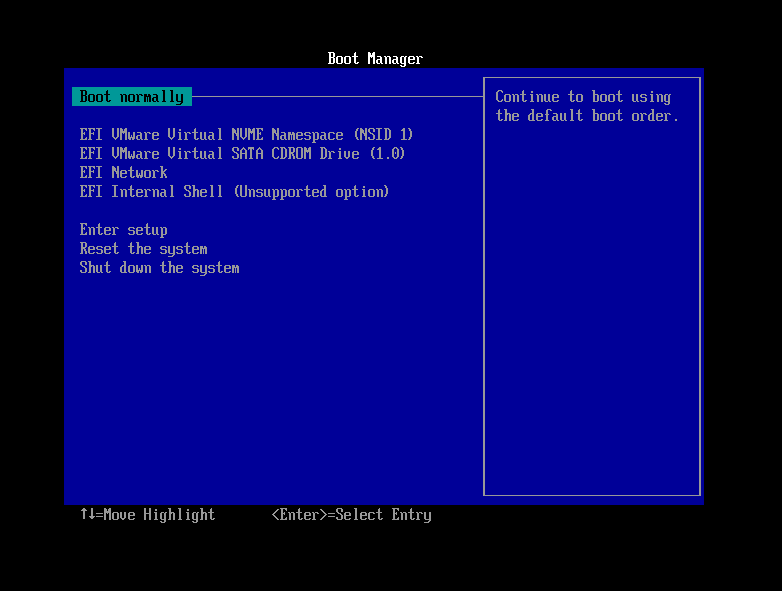
Task: Choose Reset the system
Action: [x=143, y=249]
